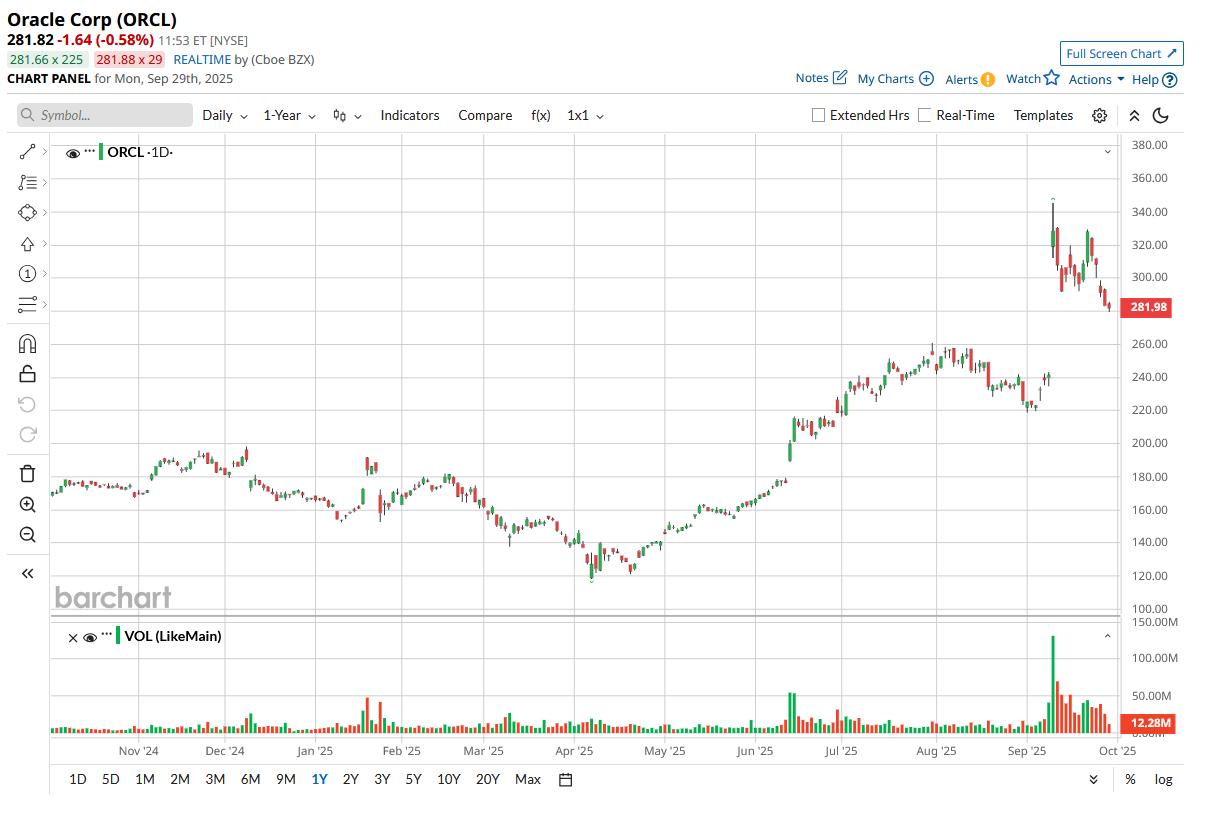
Task: Switch y-axis to percent scale
Action: [x=1130, y=779]
